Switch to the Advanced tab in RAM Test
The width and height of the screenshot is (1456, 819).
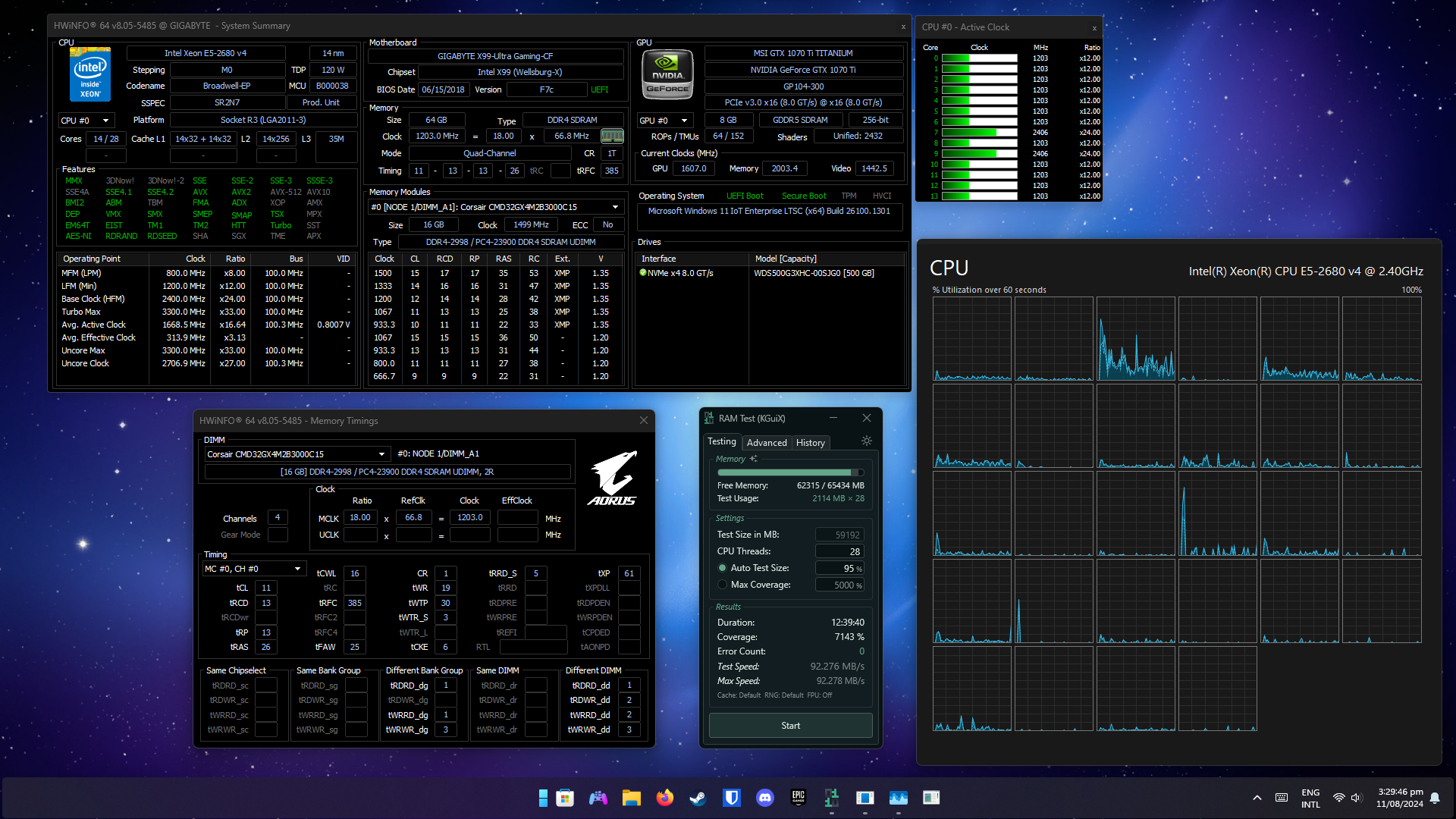[767, 443]
